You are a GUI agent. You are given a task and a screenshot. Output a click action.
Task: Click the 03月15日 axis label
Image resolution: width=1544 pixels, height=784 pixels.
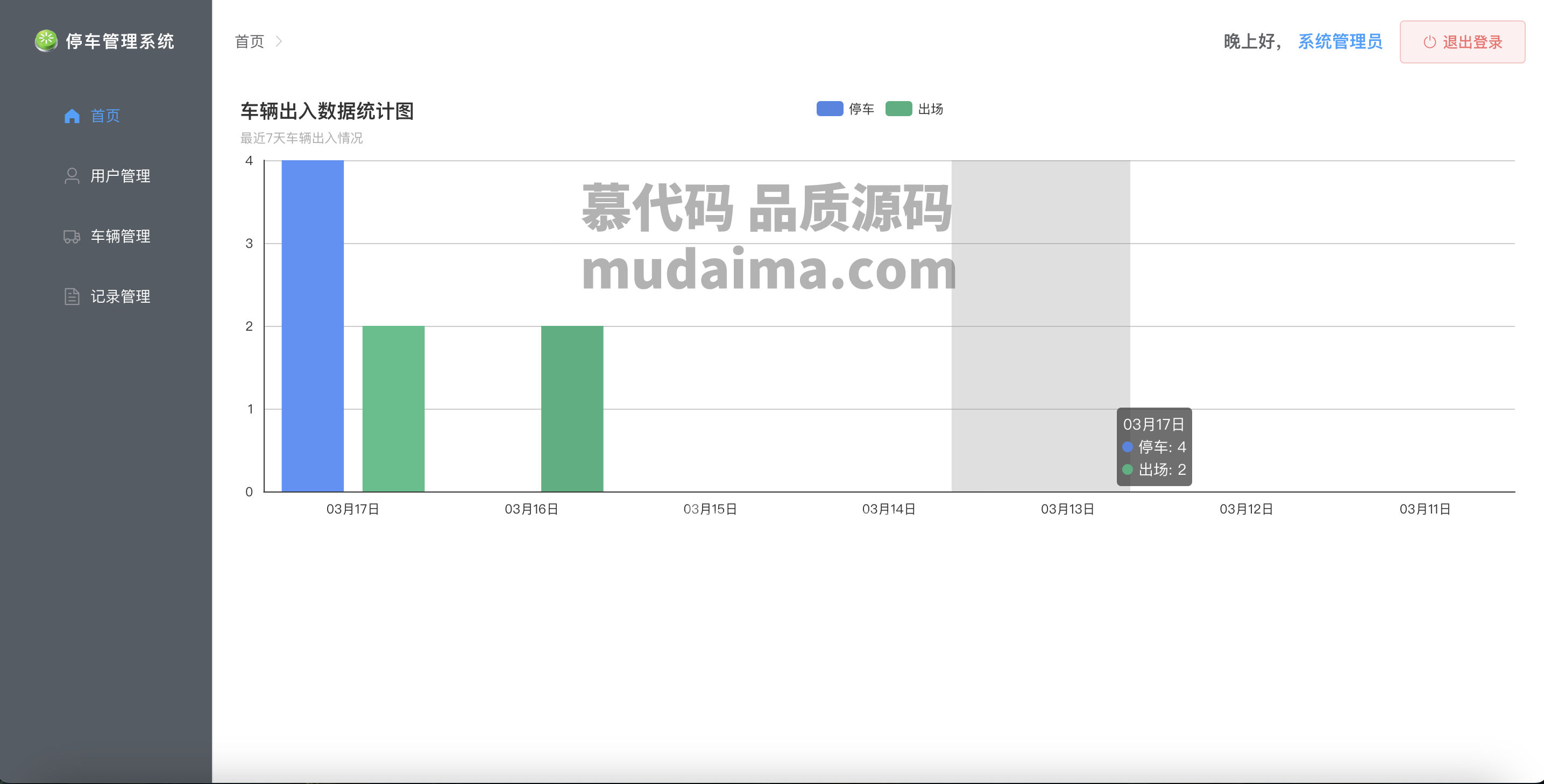[710, 509]
